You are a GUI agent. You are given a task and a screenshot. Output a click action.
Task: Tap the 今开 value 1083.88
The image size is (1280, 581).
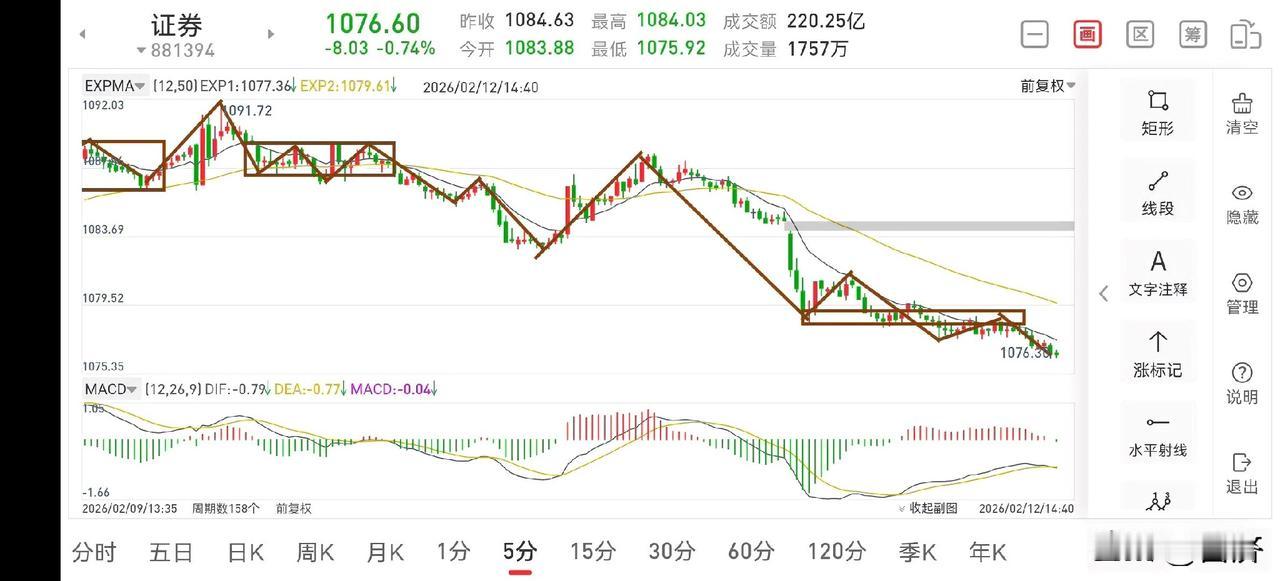539,48
